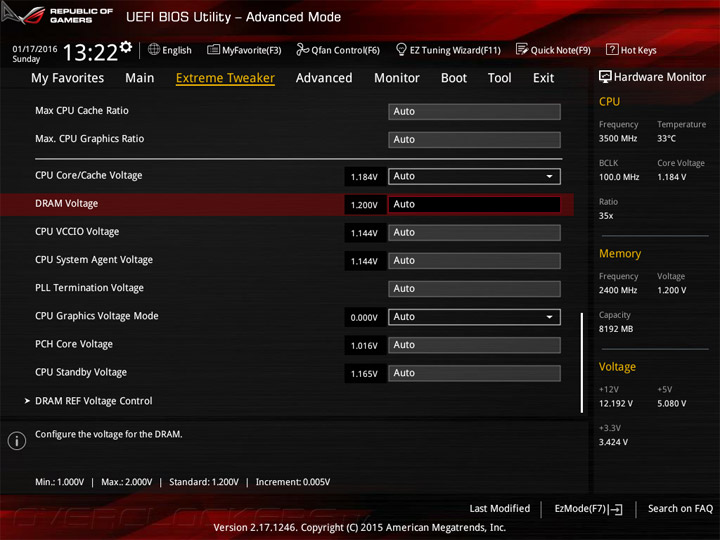Click the Max CPU Cache Ratio field
Image resolution: width=720 pixels, height=540 pixels.
pos(474,112)
